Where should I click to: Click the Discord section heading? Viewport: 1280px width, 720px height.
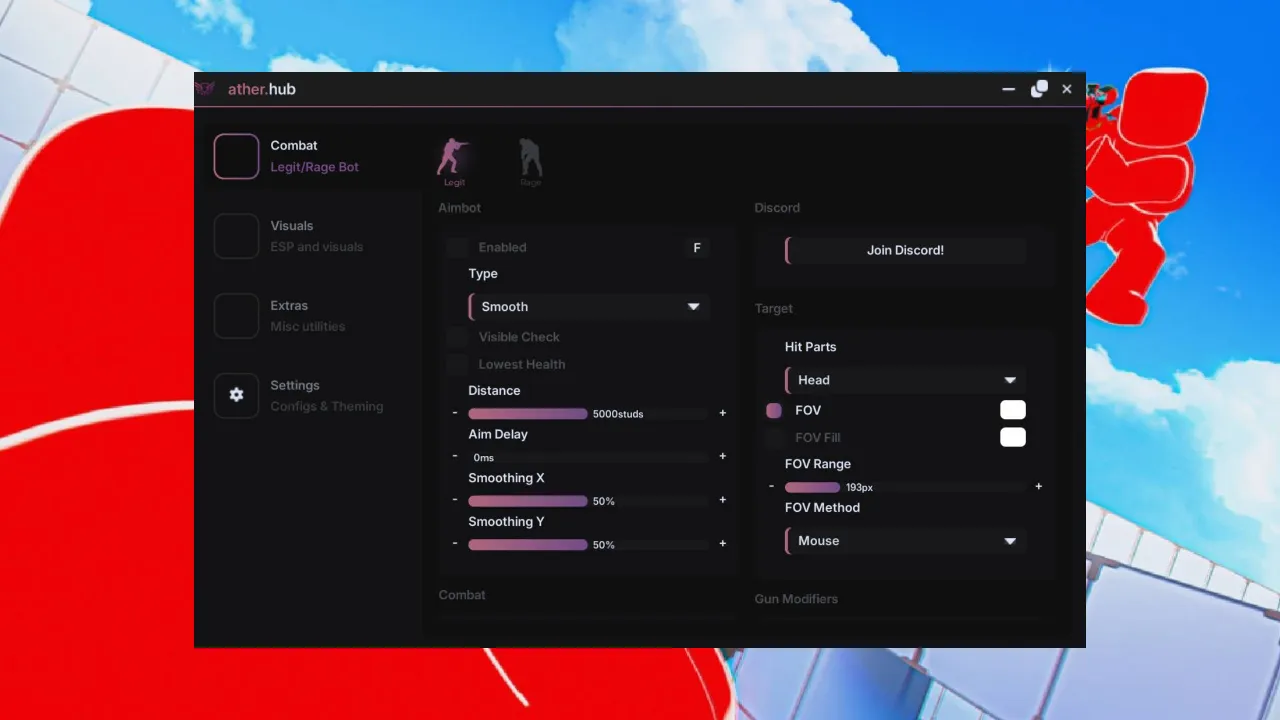point(777,208)
